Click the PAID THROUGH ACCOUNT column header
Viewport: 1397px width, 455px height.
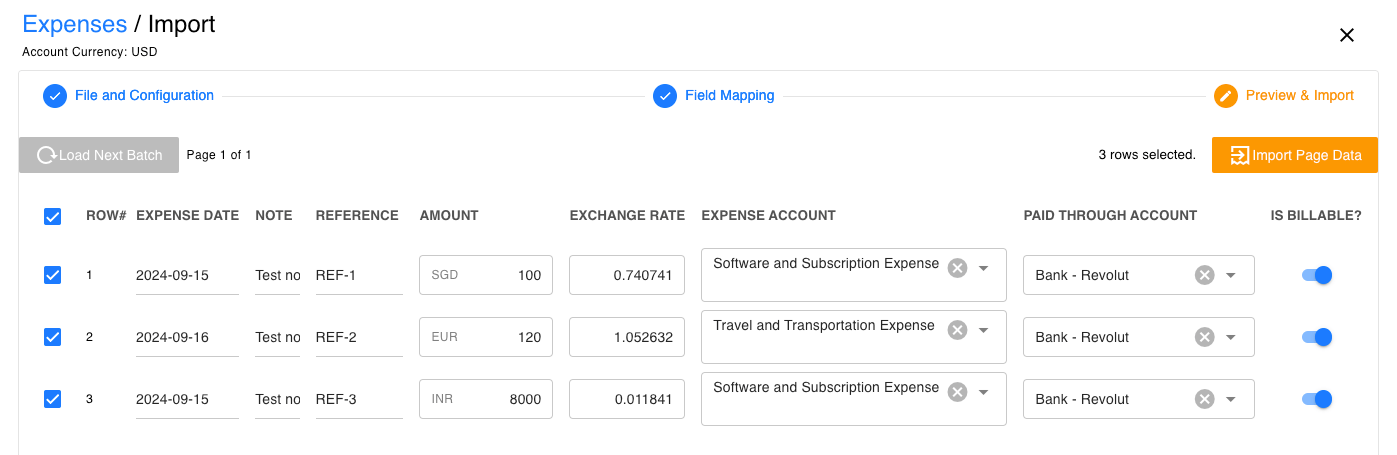click(1110, 215)
